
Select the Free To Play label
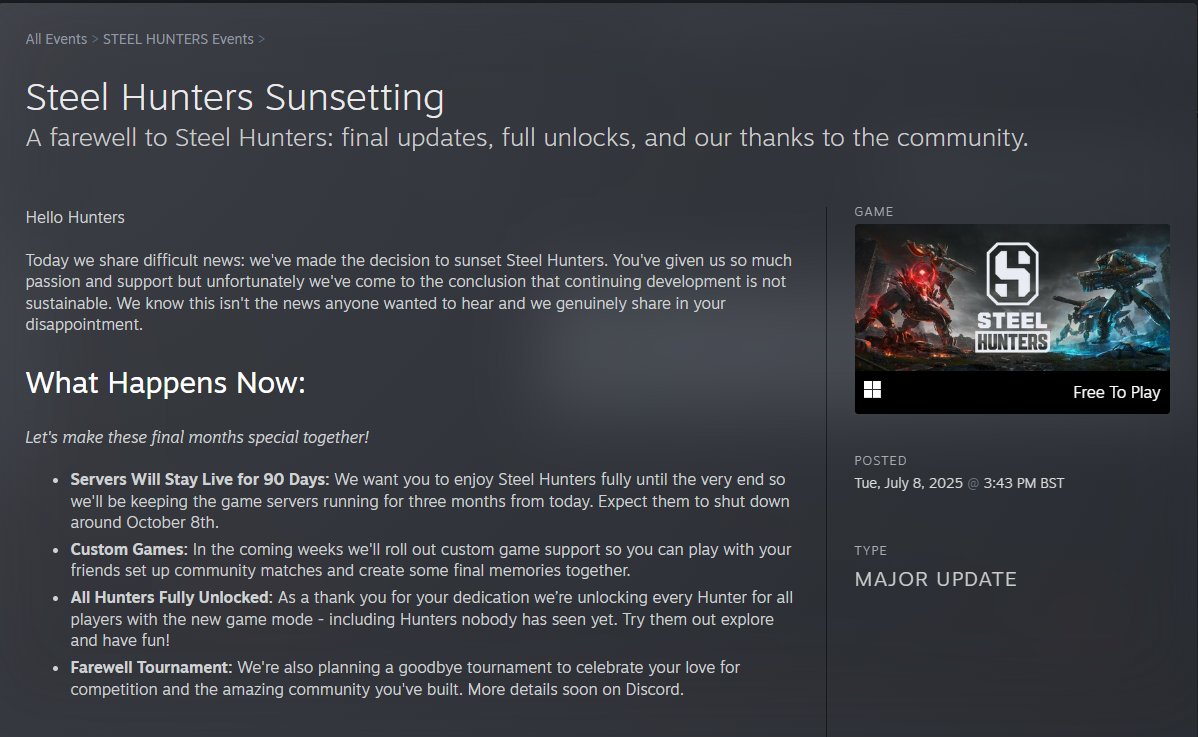1116,393
